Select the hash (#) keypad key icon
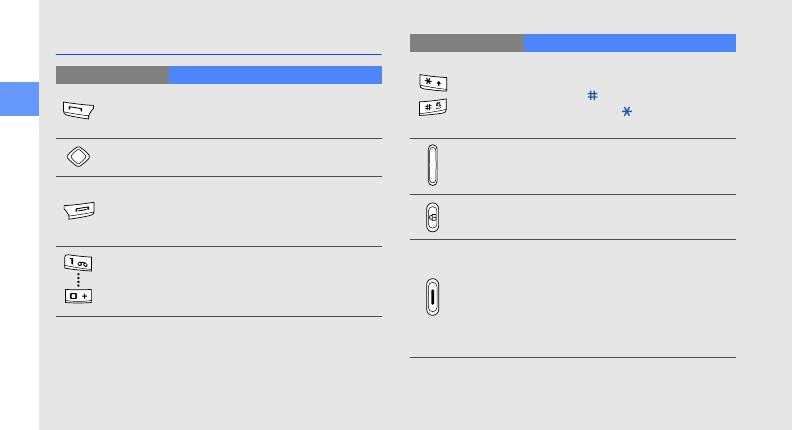Screen dimensions: 792x430 [x=431, y=107]
